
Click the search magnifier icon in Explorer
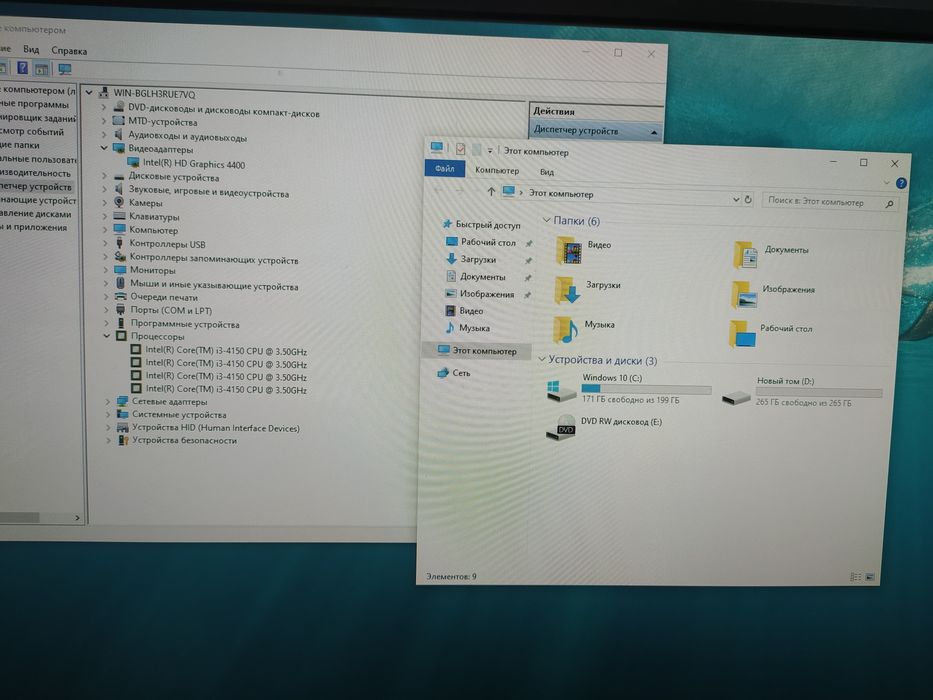[x=890, y=204]
